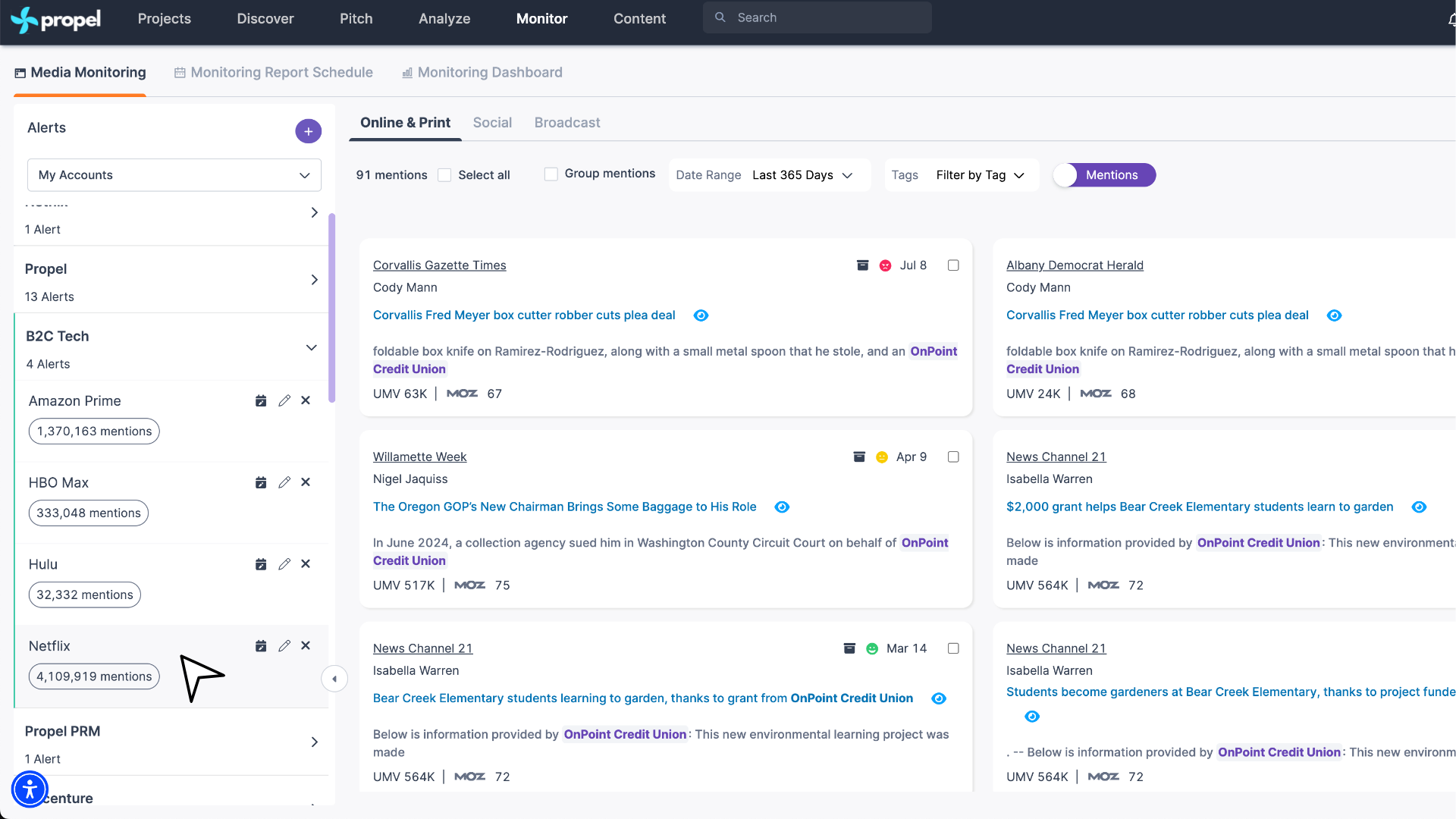
Task: Click the sidebar vertical scrollbar
Action: tap(331, 307)
